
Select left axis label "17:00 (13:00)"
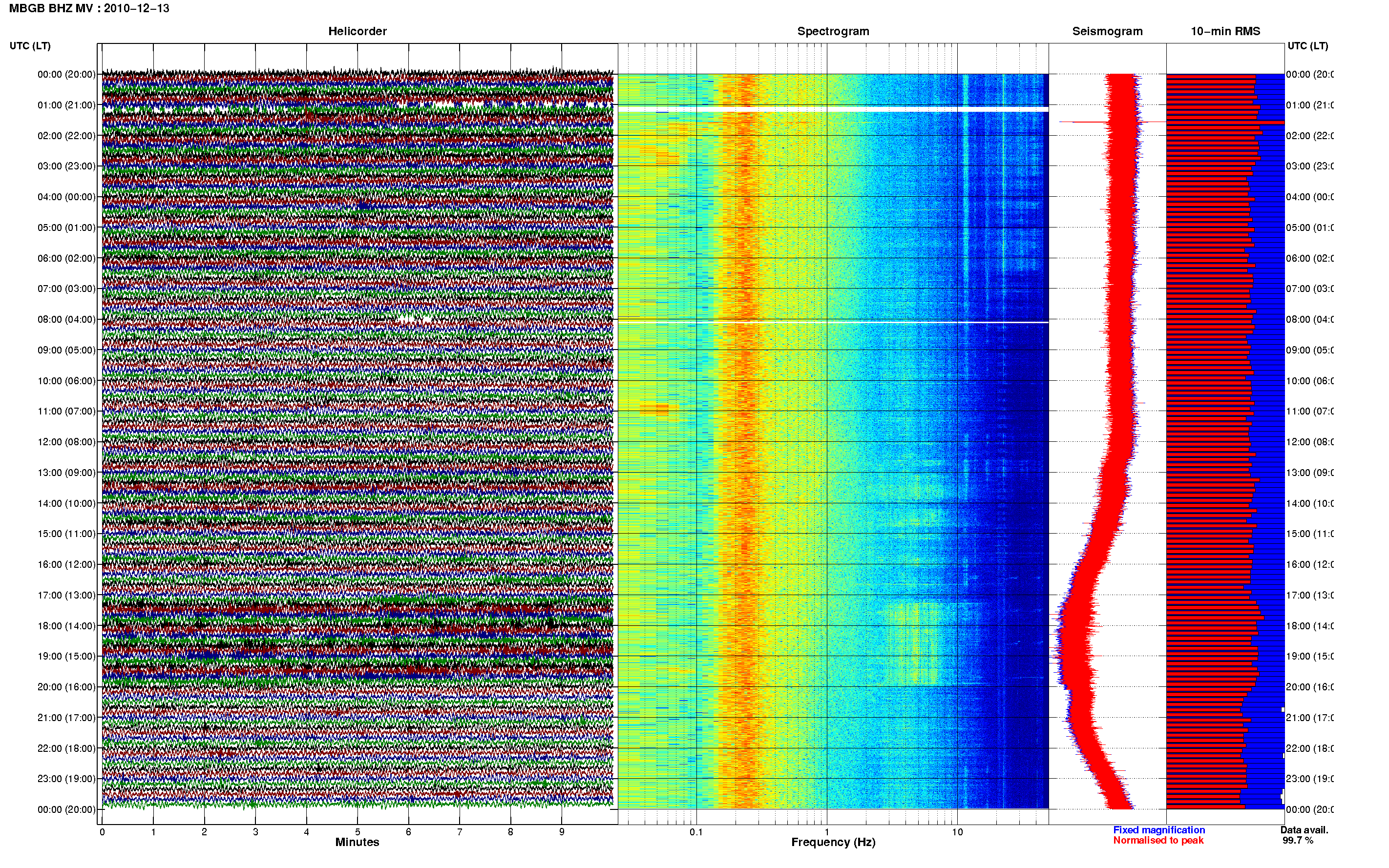(x=66, y=595)
